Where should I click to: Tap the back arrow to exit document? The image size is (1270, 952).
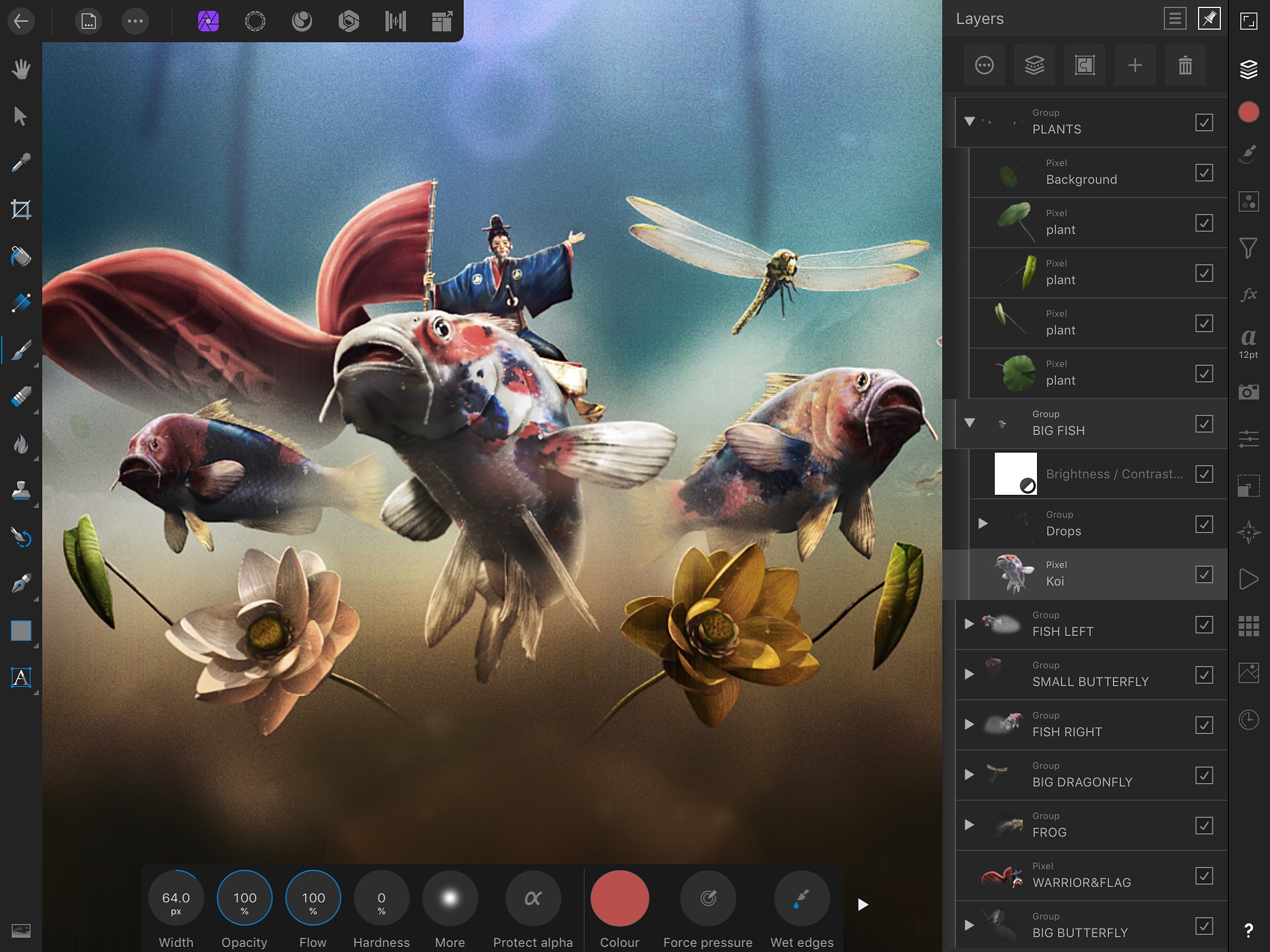(x=21, y=21)
